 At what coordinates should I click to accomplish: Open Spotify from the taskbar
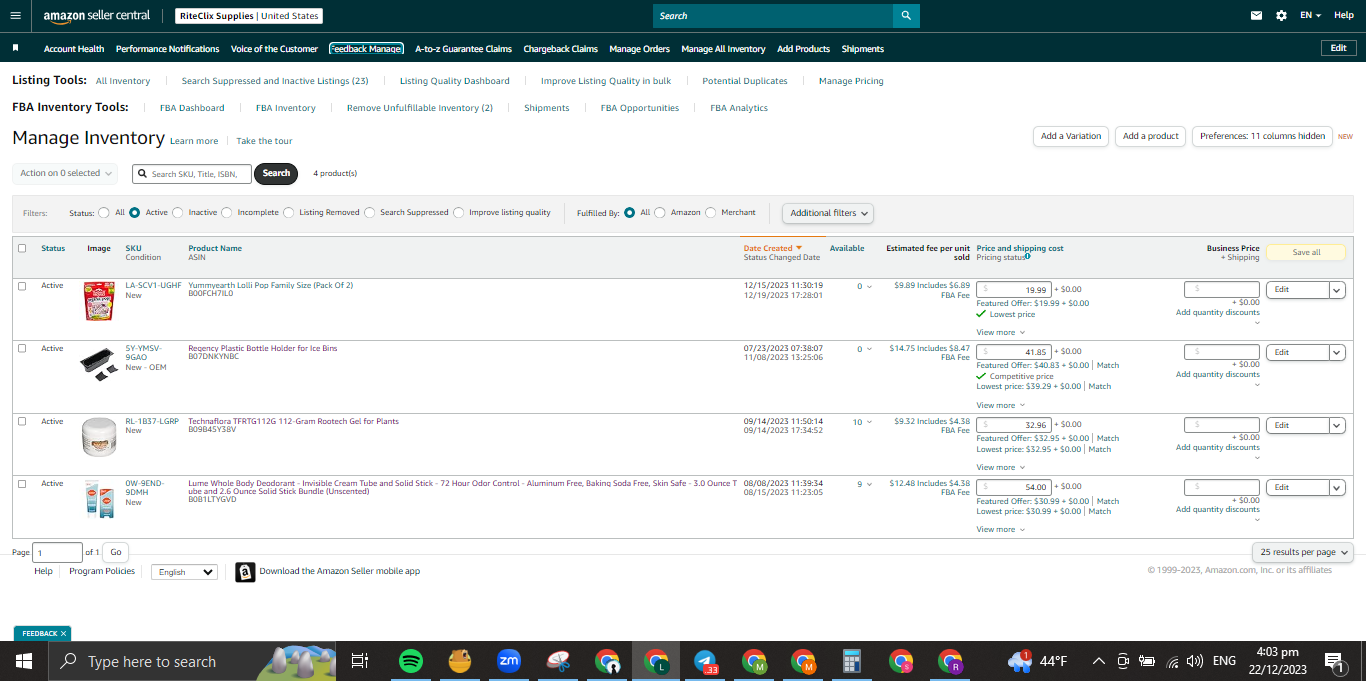(x=410, y=661)
